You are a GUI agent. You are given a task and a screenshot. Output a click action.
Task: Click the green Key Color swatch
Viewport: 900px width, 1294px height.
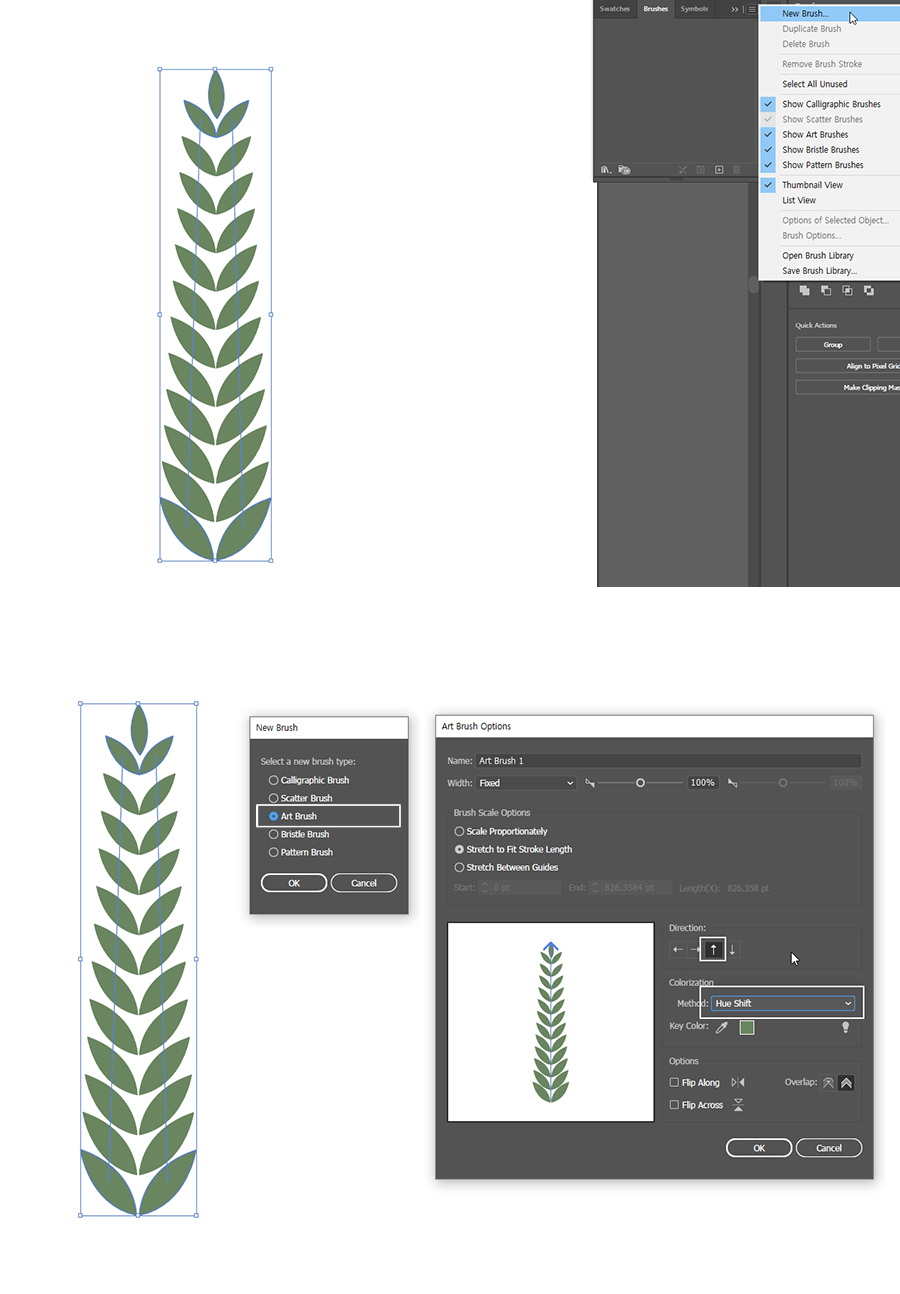tap(746, 1027)
